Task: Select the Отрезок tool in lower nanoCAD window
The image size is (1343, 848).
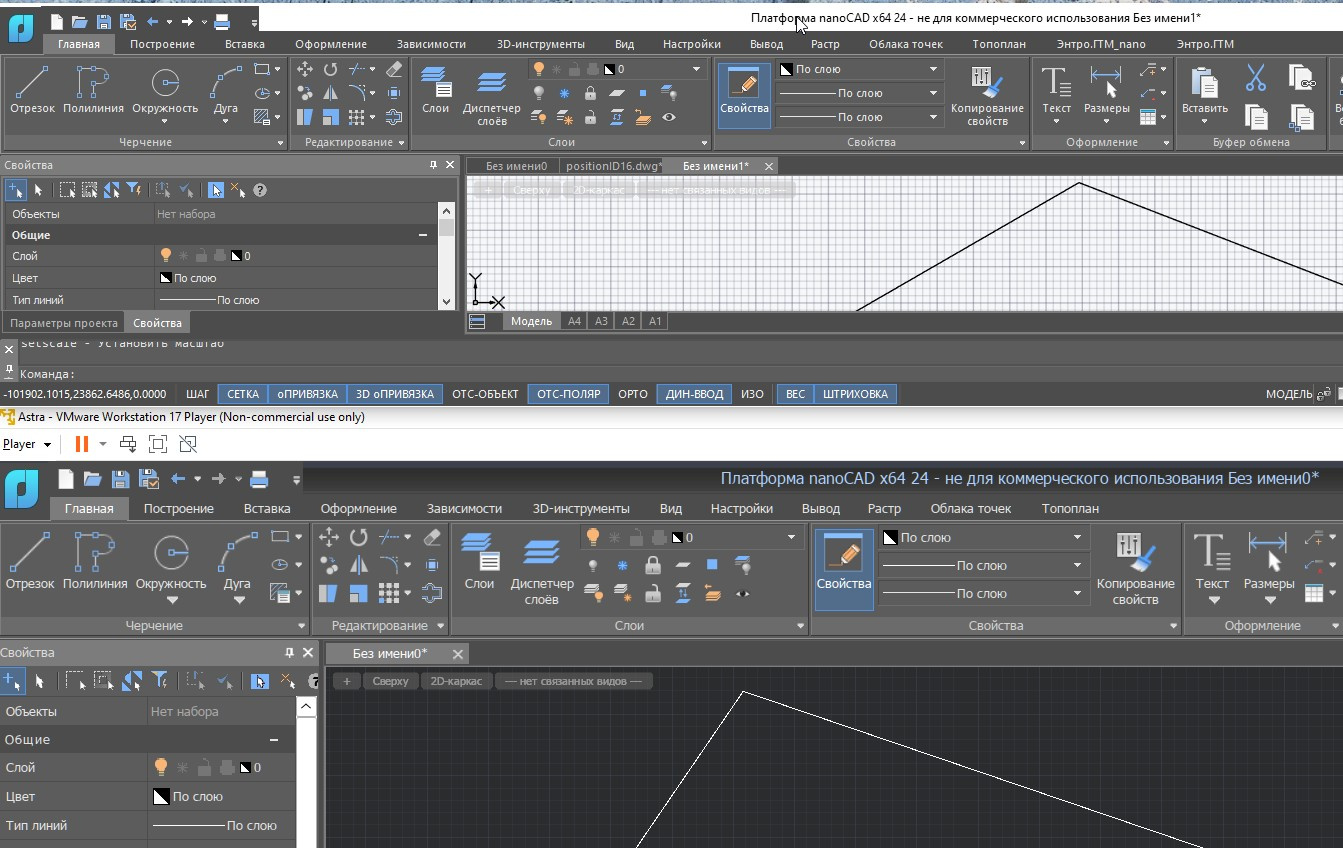Action: 30,560
